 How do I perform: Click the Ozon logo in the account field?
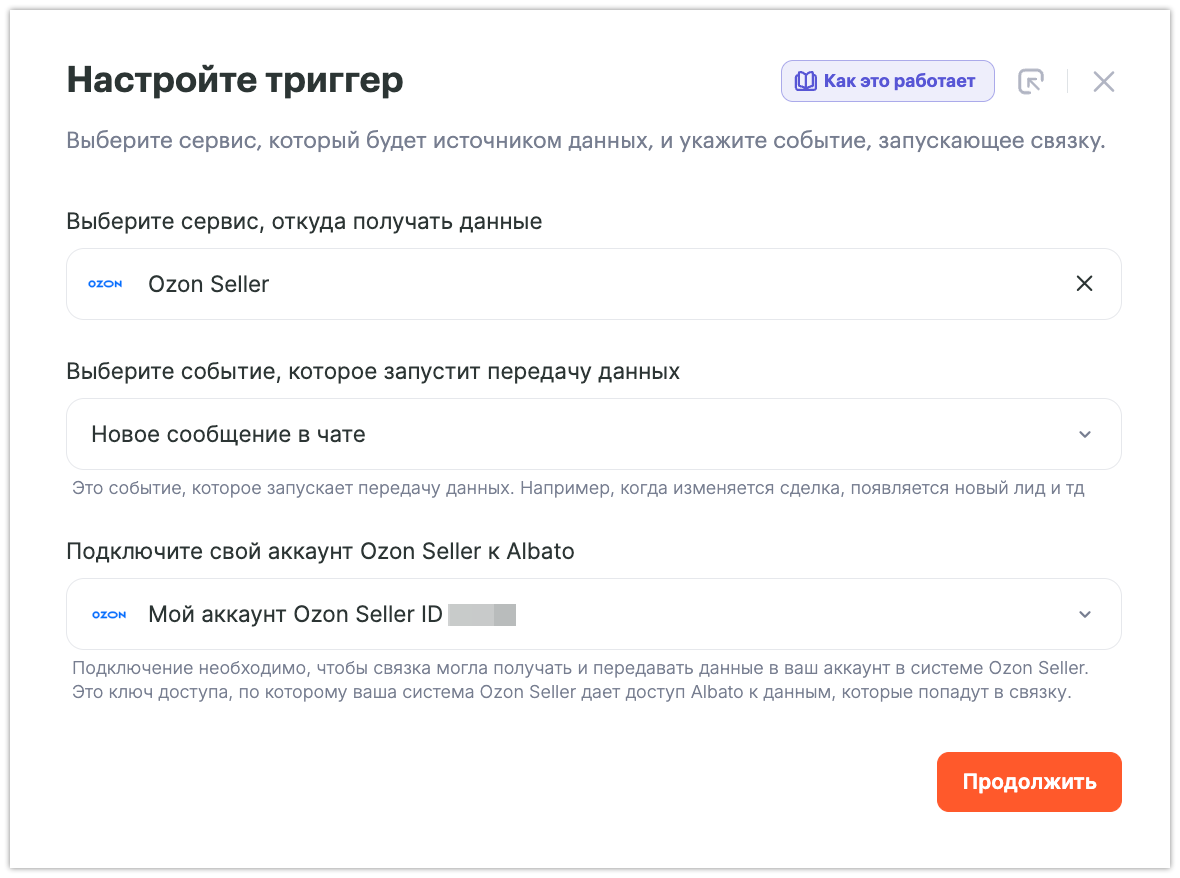[109, 614]
